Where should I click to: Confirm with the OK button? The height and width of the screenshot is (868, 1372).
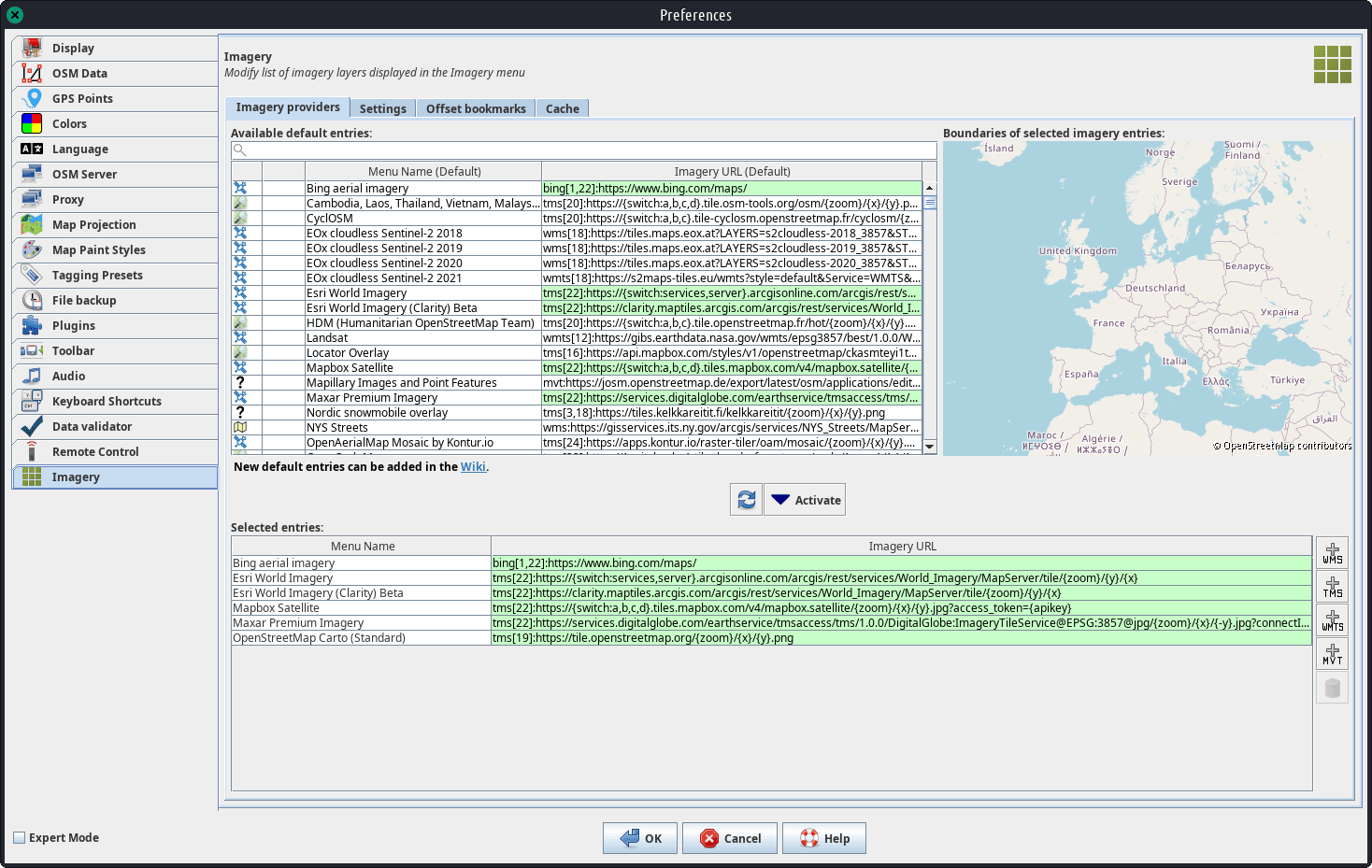click(640, 838)
